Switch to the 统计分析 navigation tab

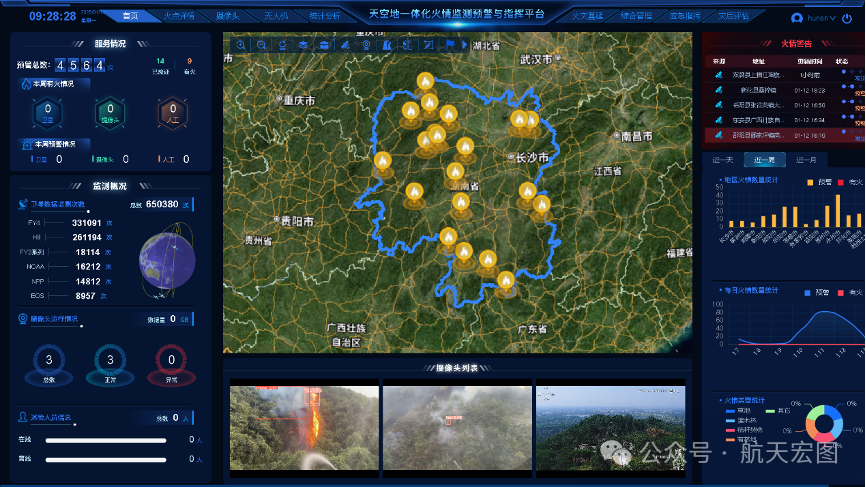tap(324, 16)
